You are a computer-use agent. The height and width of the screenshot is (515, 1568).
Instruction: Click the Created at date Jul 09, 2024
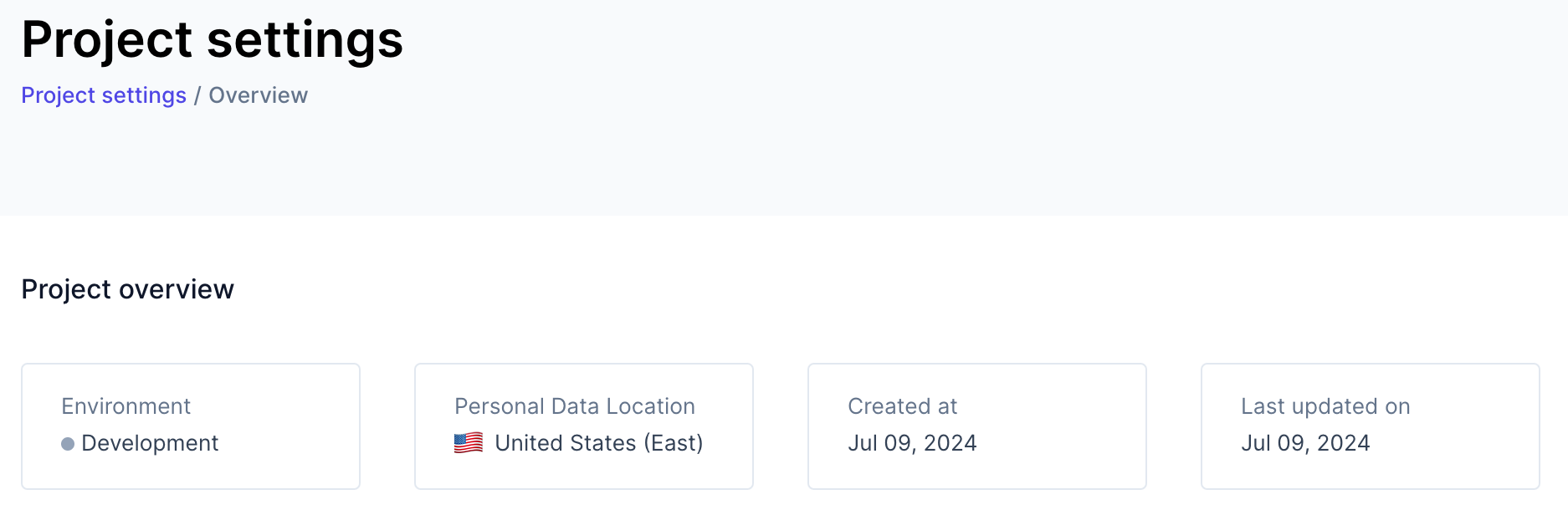pyautogui.click(x=912, y=443)
